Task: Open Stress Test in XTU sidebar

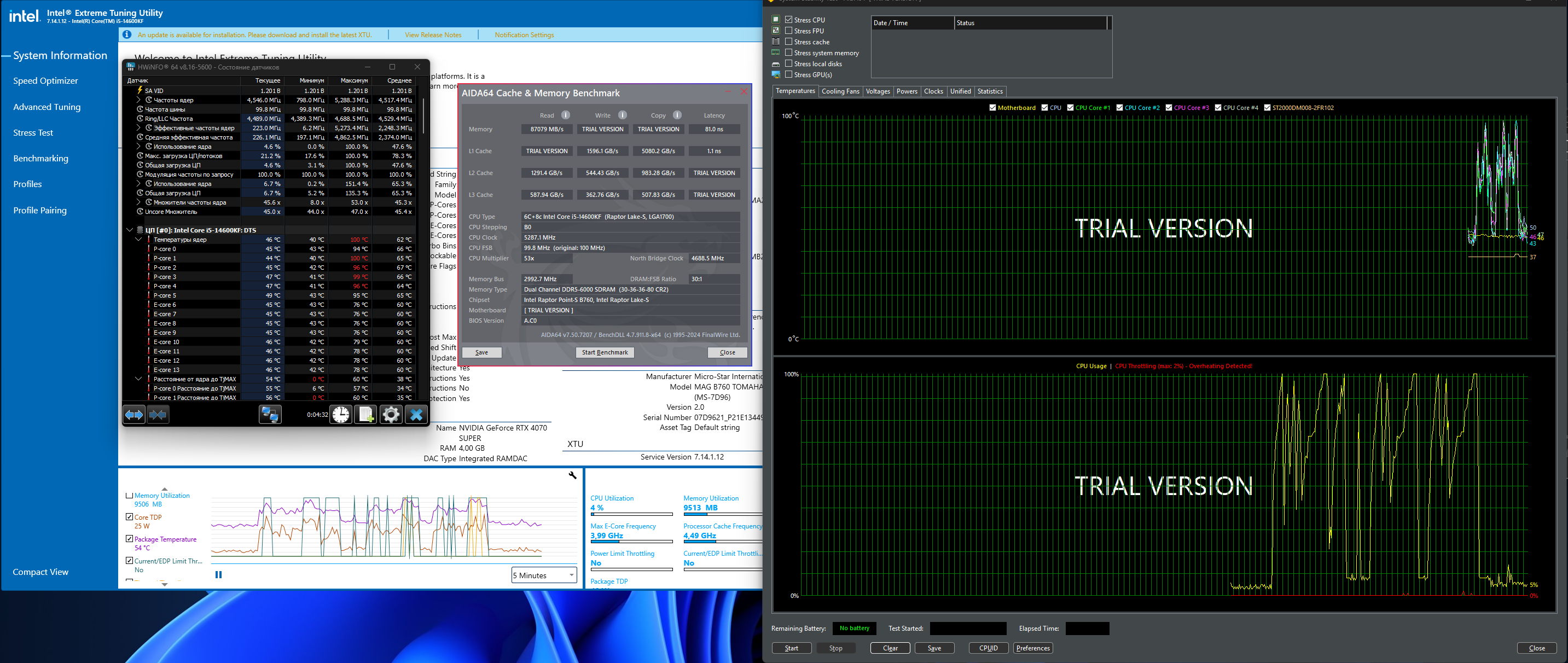Action: [33, 133]
